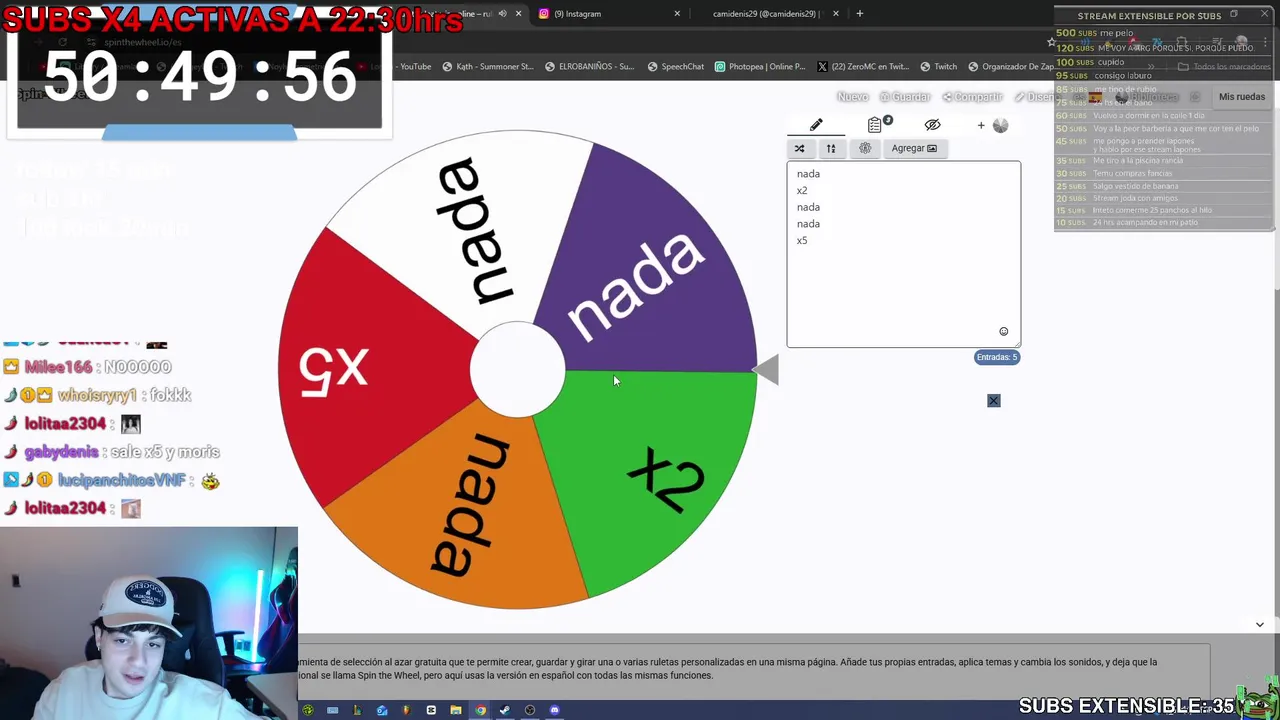1280x720 pixels.
Task: Click into the entries text area
Action: coord(903,254)
